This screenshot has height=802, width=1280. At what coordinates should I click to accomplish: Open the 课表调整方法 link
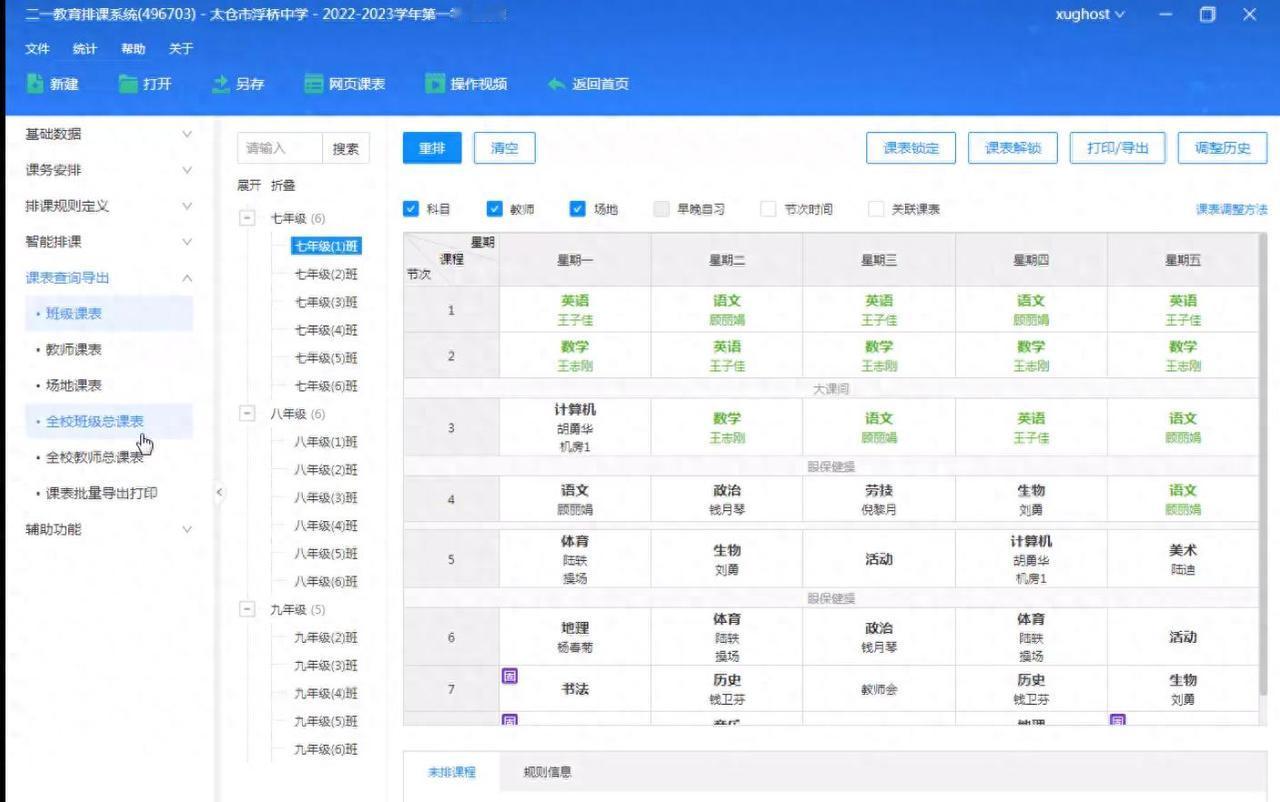(1232, 209)
